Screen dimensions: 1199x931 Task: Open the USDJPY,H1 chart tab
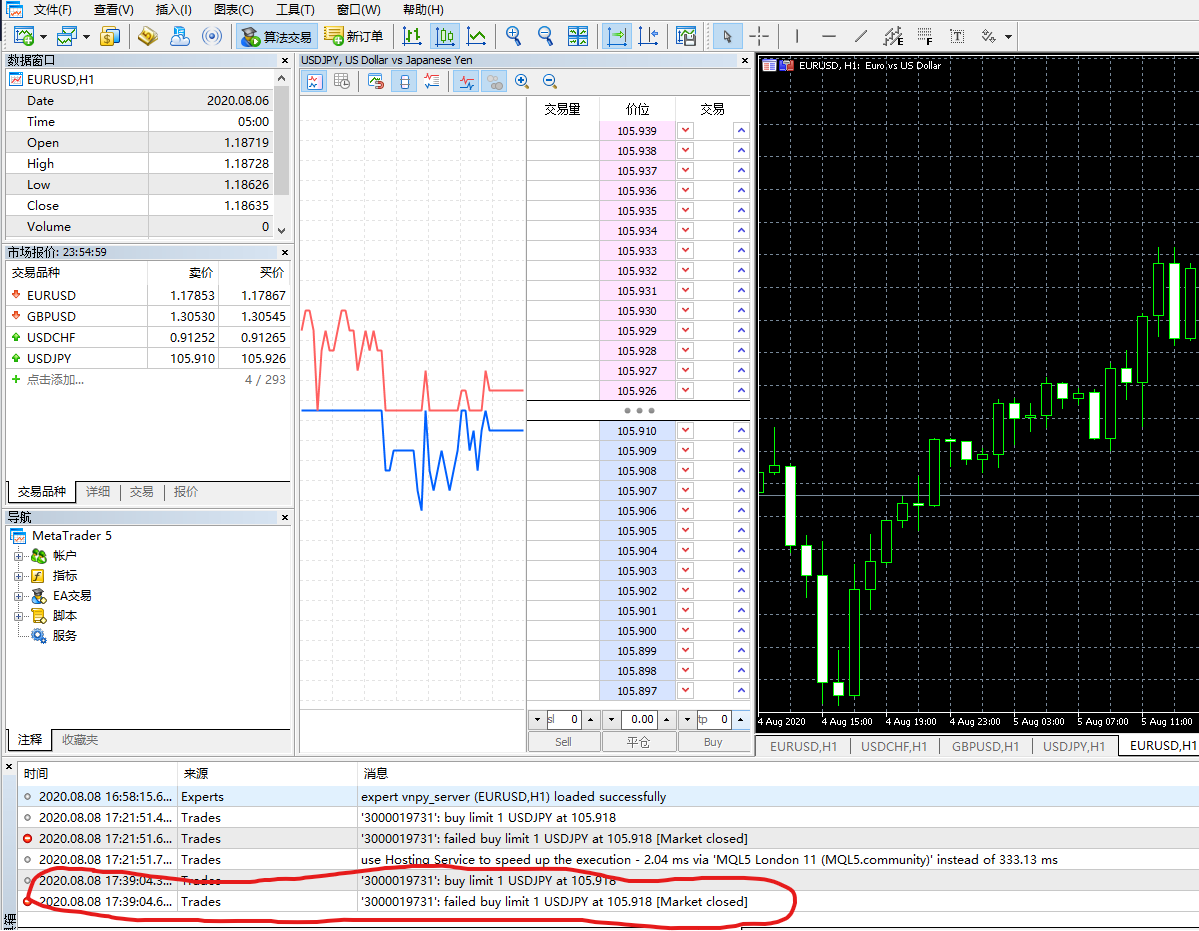pos(1074,747)
